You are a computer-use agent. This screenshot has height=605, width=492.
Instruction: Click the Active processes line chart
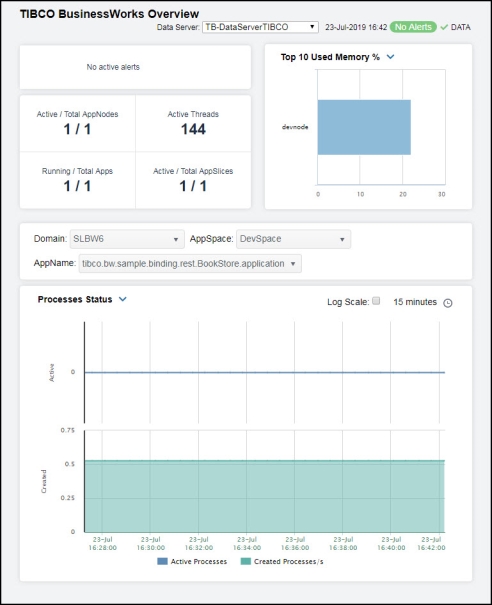tap(265, 372)
